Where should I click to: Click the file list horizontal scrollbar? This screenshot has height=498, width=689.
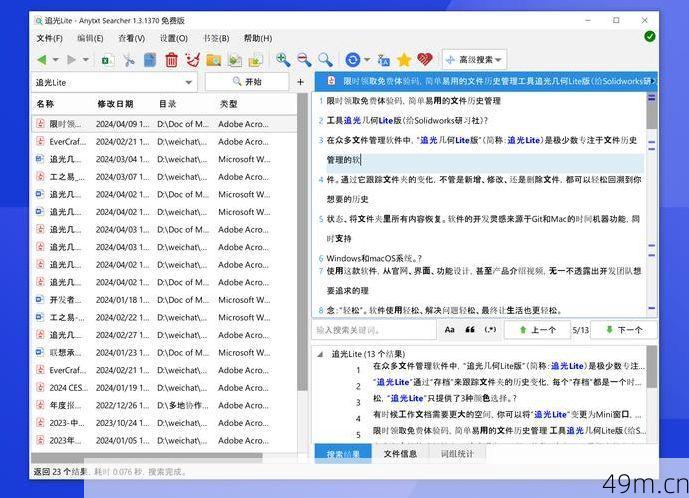tap(147, 458)
